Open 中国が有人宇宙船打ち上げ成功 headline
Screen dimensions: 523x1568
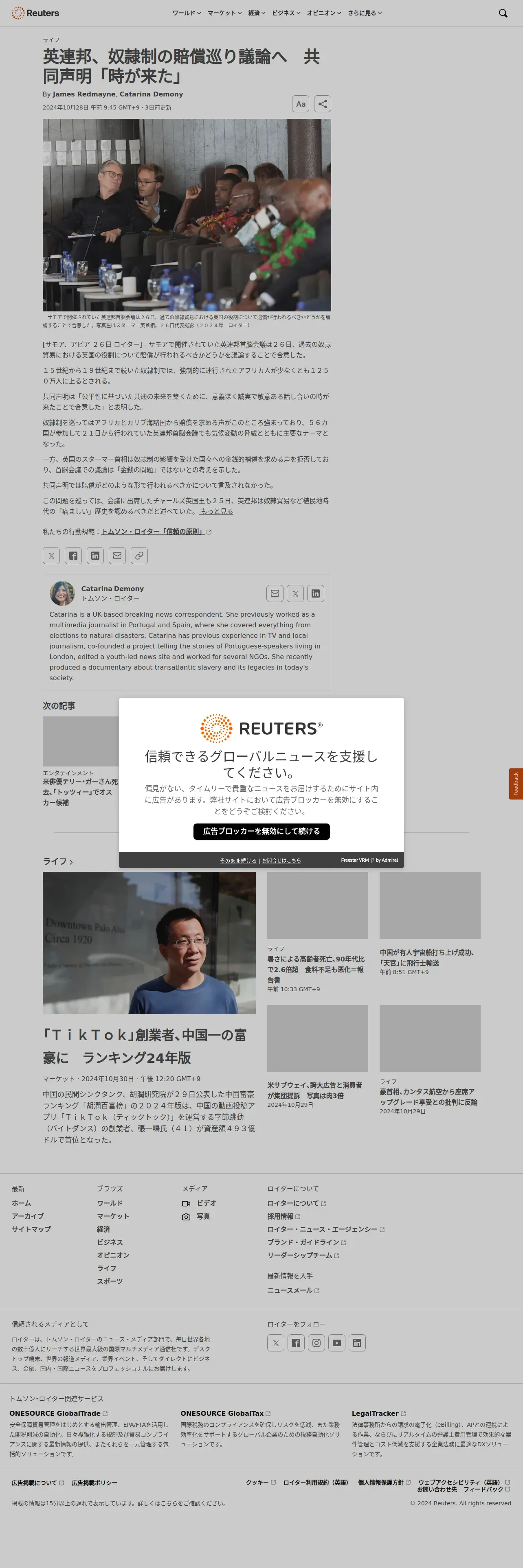pos(427,957)
